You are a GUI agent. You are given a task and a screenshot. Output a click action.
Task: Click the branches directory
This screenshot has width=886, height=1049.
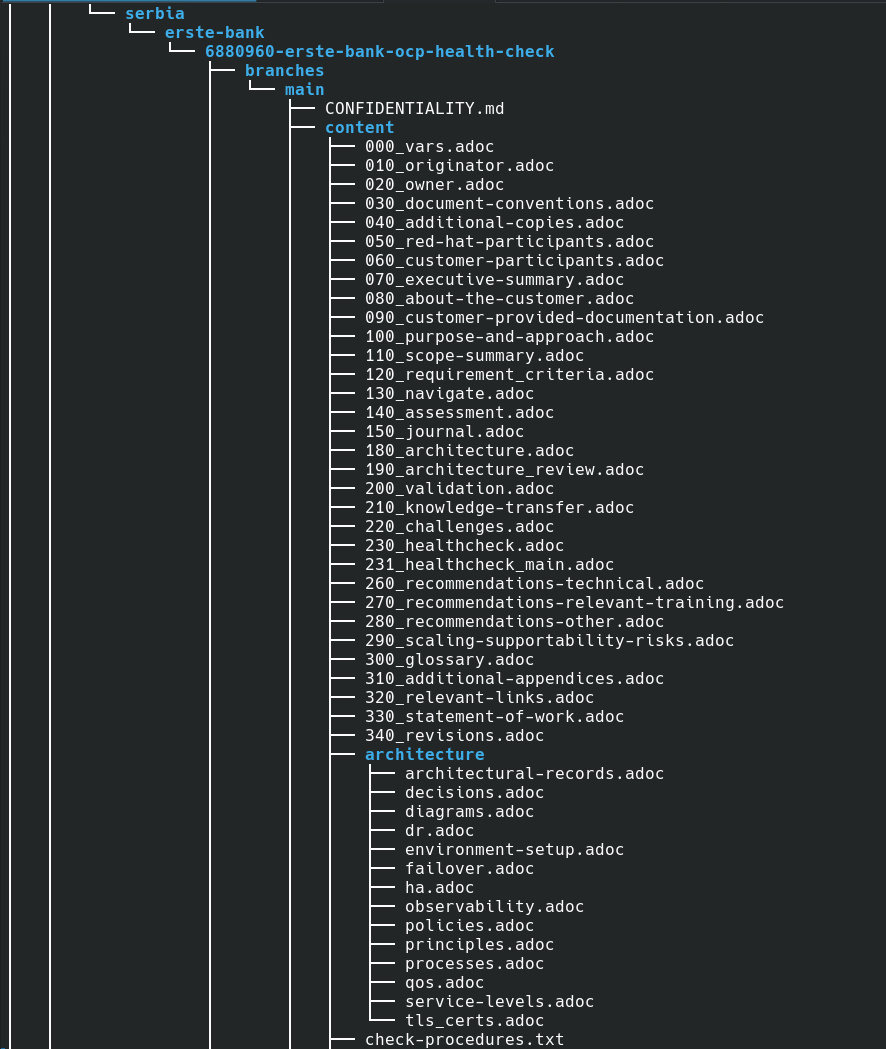[284, 70]
